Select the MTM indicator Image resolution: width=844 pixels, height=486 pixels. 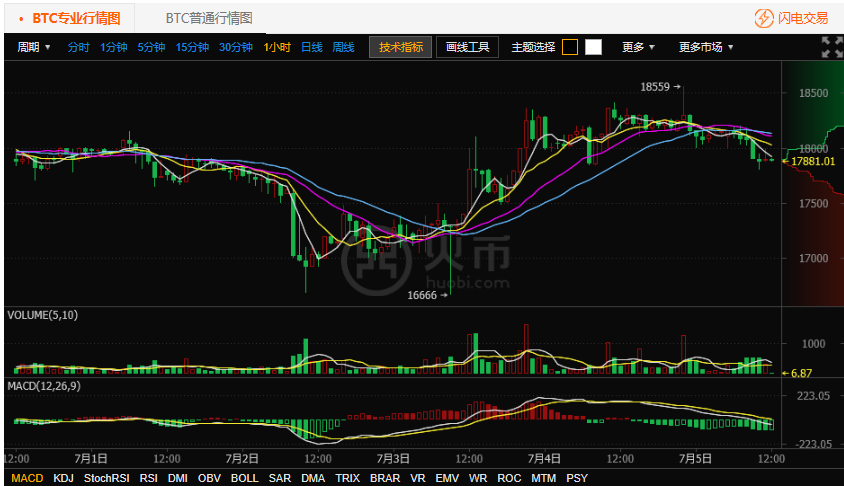[543, 478]
